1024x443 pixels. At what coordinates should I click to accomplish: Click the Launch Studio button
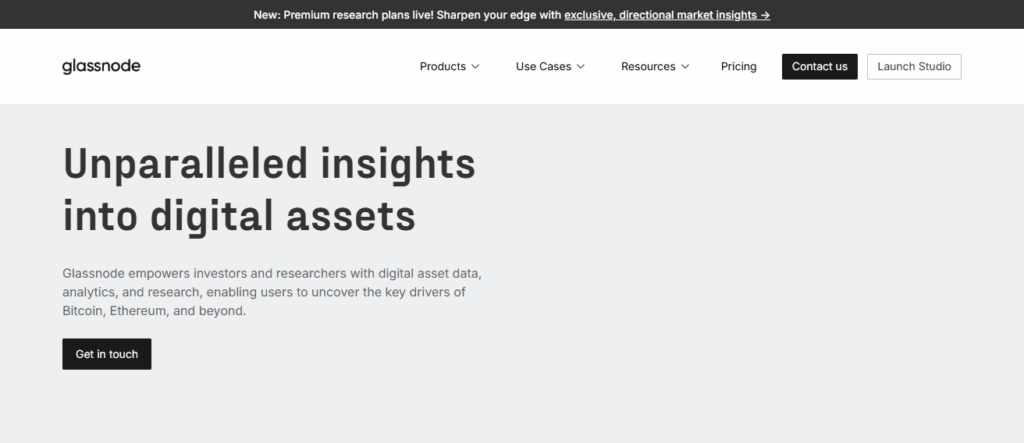pos(914,67)
